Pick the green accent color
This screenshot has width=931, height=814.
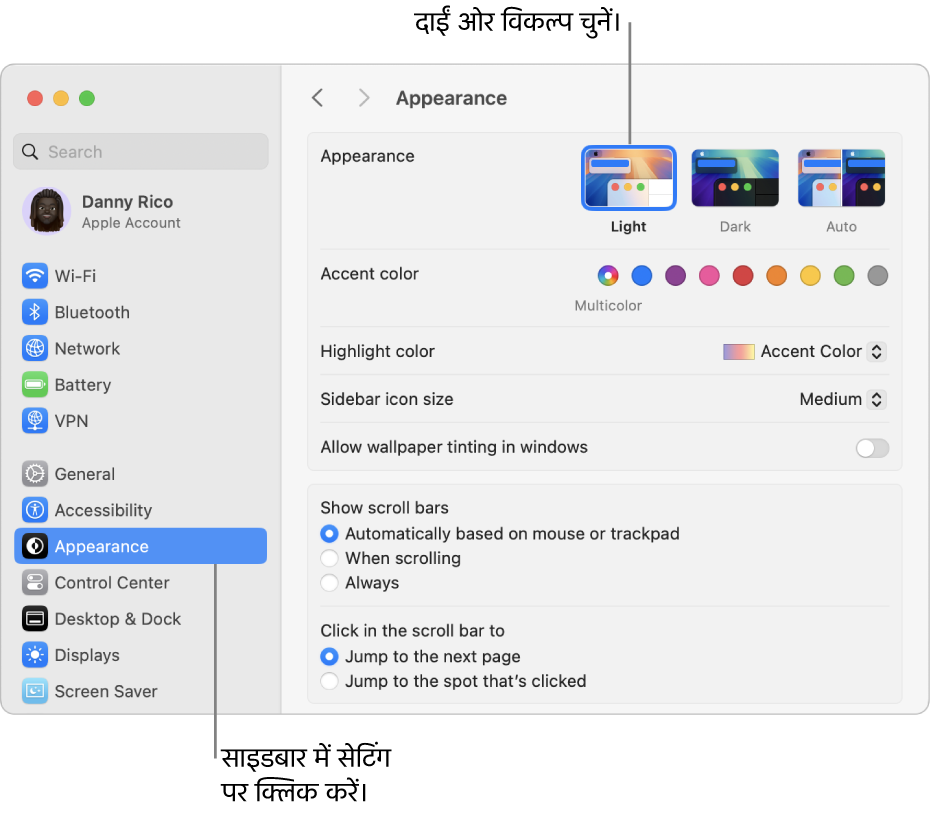point(844,275)
